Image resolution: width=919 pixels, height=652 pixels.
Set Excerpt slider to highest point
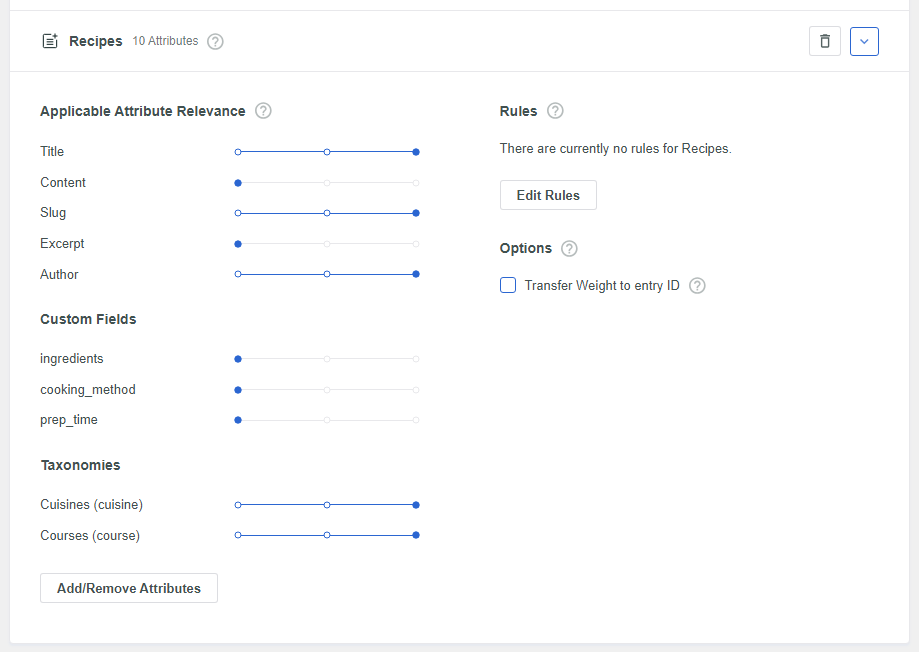click(x=416, y=244)
